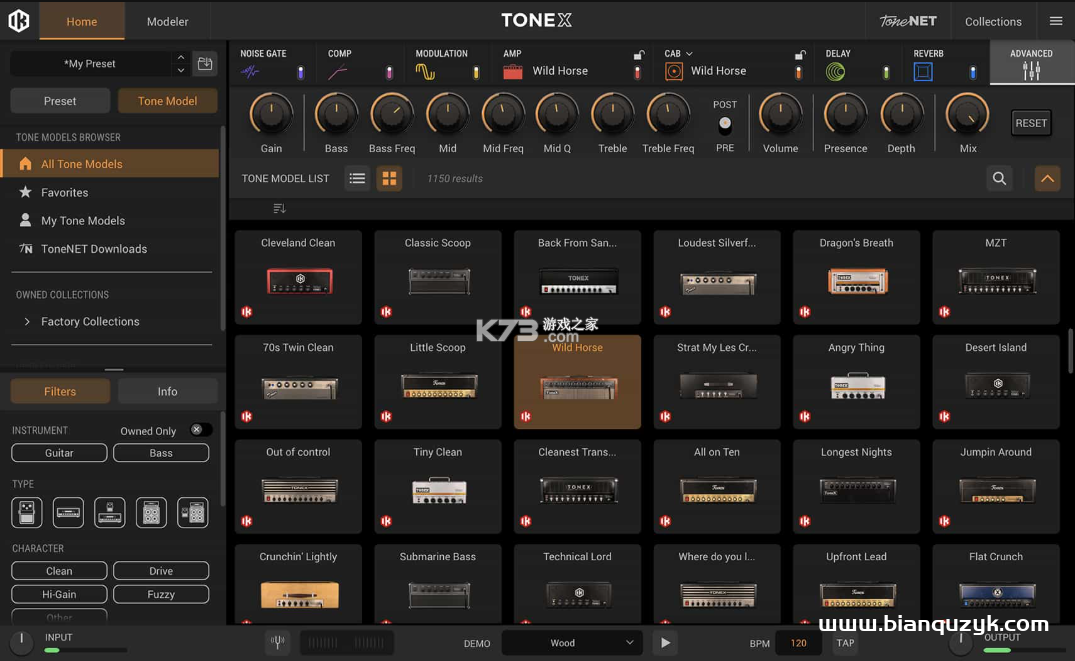Image resolution: width=1075 pixels, height=661 pixels.
Task: Select the modulation waveform icon
Action: [425, 71]
